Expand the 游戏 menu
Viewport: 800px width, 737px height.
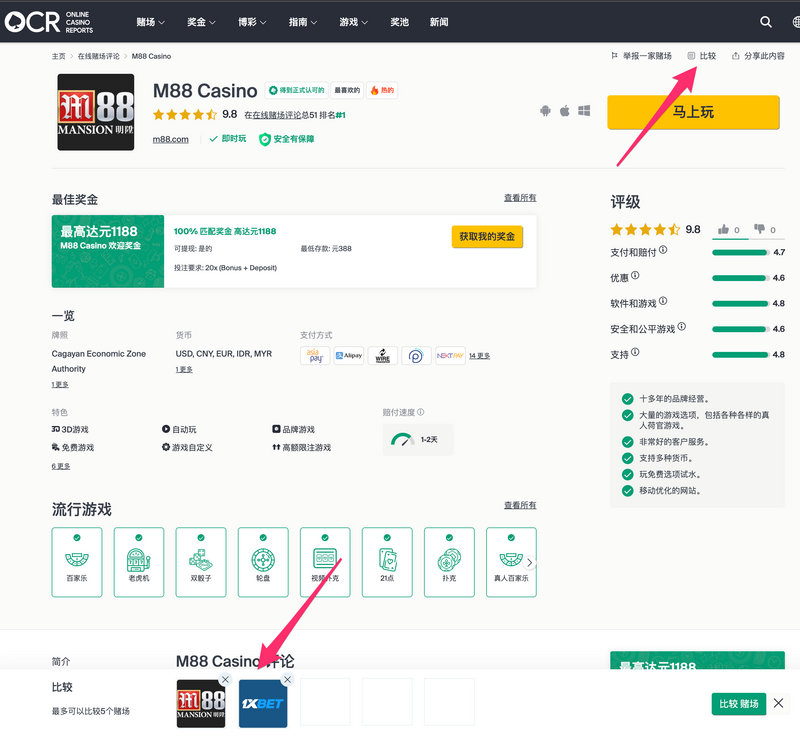(354, 22)
